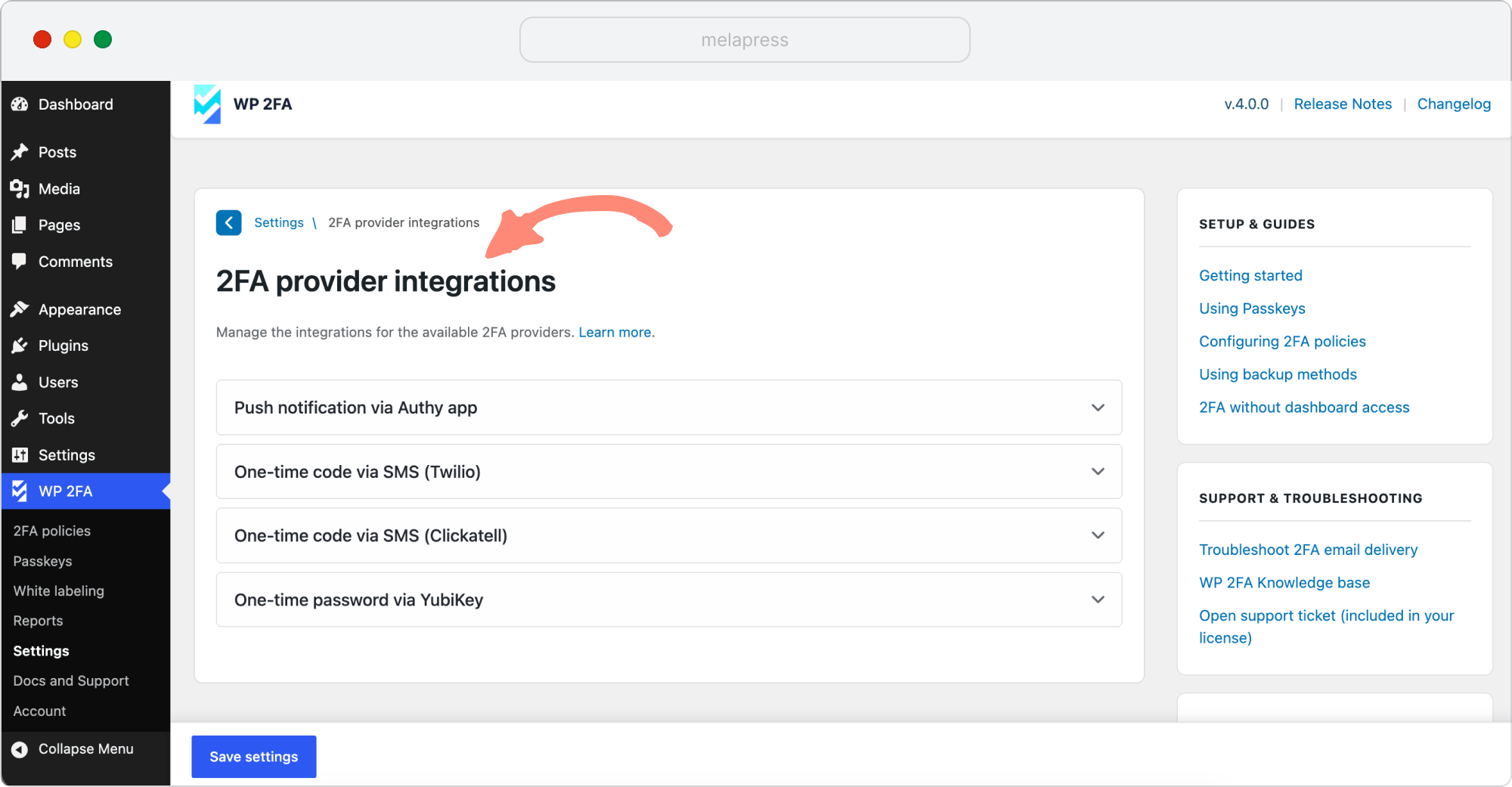Click the Pages document icon

(20, 225)
